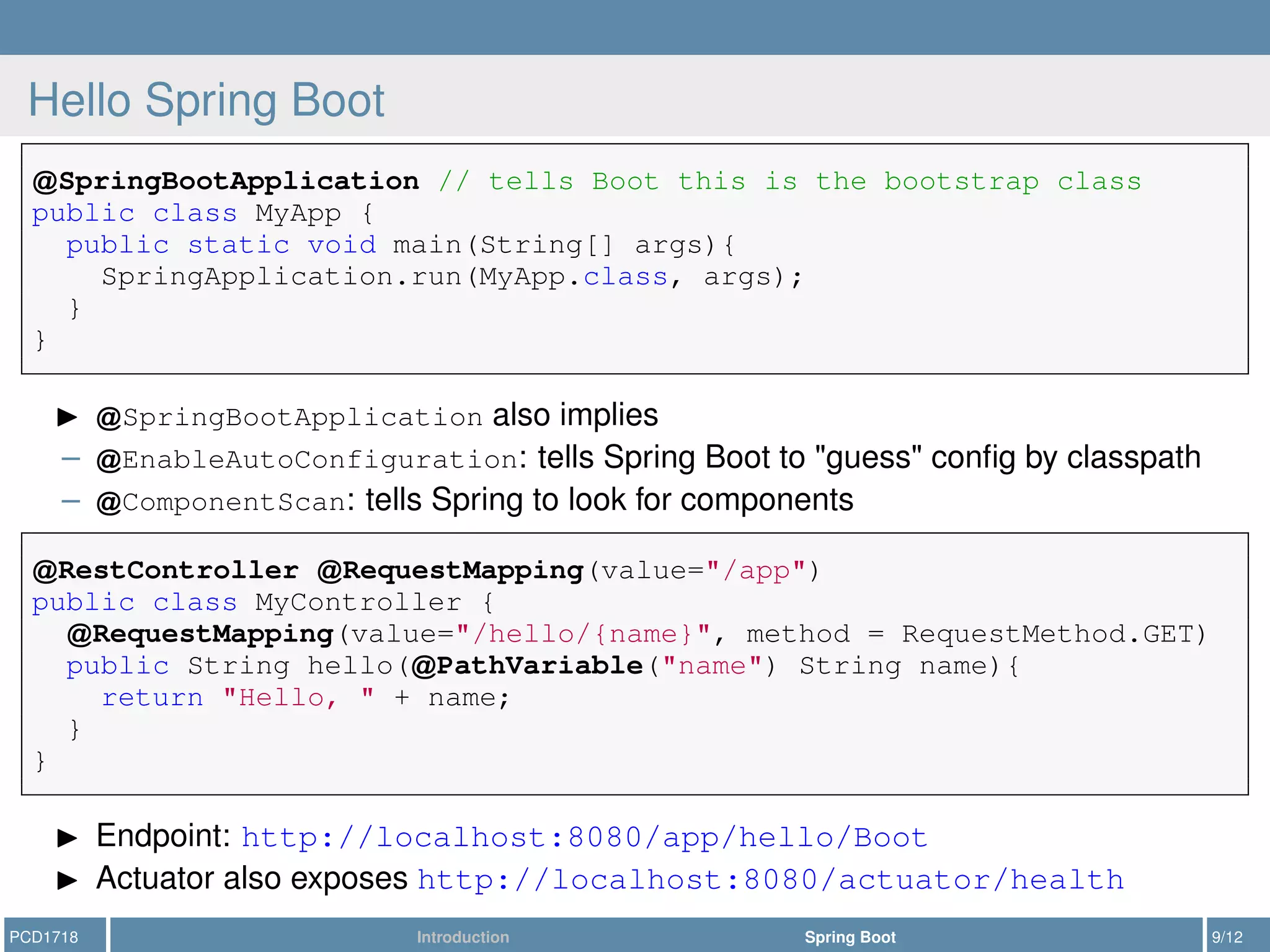Click the dash bullet before @EnableAutoConfiguration

coord(71,459)
